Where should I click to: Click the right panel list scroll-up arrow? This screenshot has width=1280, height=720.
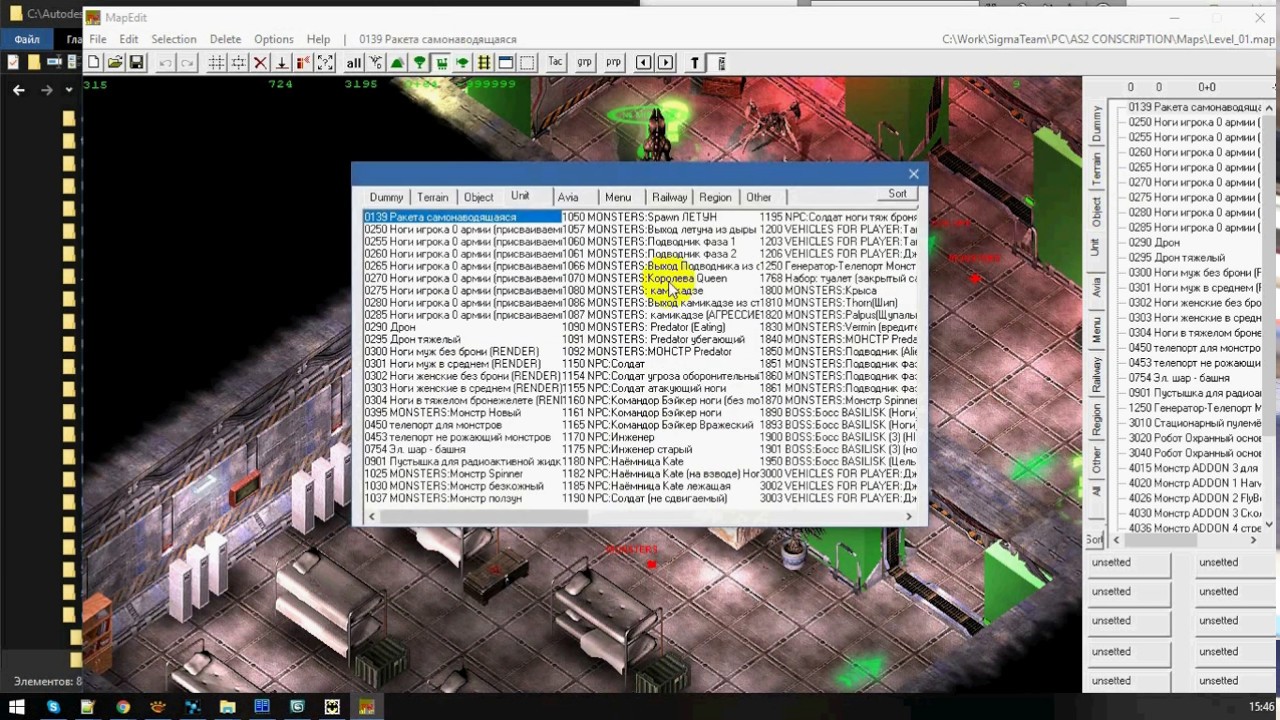pos(1268,108)
